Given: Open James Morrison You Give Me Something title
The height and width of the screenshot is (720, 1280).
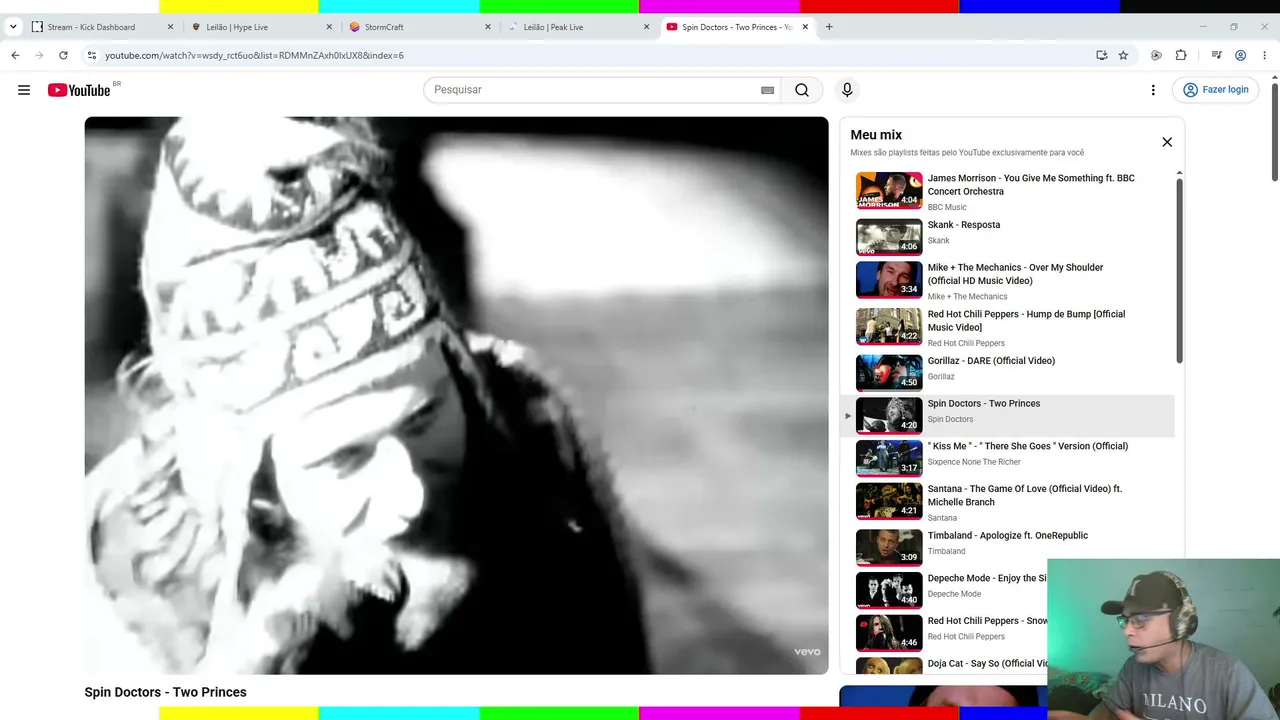Looking at the screenshot, I should pyautogui.click(x=1031, y=185).
